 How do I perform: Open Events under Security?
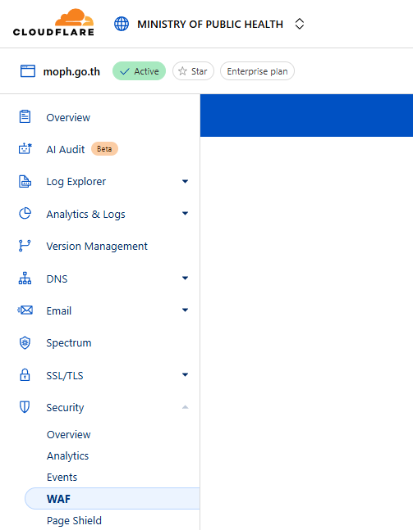click(x=62, y=477)
